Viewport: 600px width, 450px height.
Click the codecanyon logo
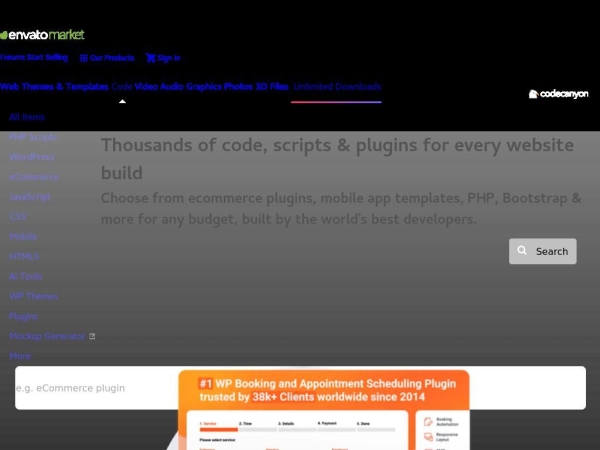coord(558,94)
